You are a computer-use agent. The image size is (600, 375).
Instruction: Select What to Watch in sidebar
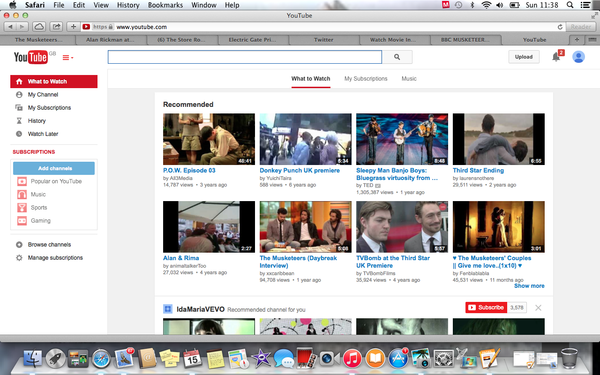point(54,82)
